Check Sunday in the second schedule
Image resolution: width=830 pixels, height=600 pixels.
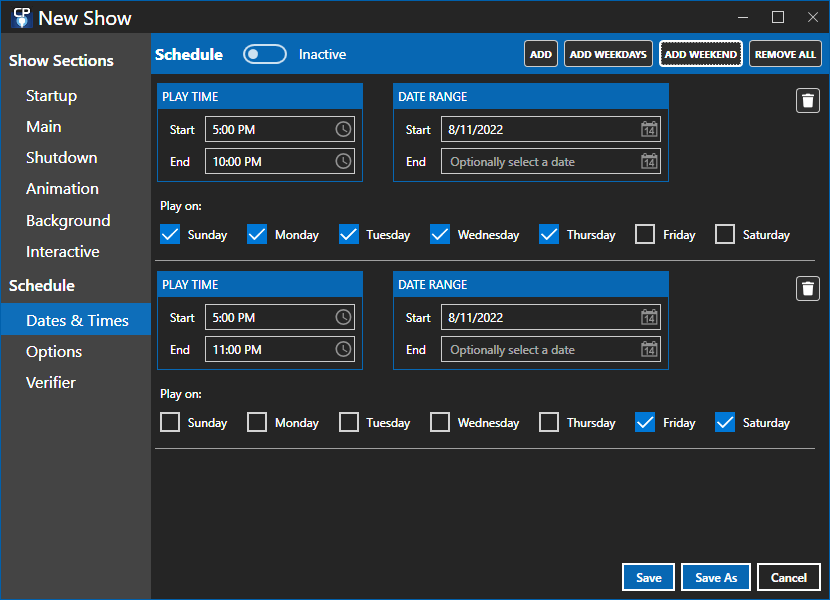(x=170, y=422)
